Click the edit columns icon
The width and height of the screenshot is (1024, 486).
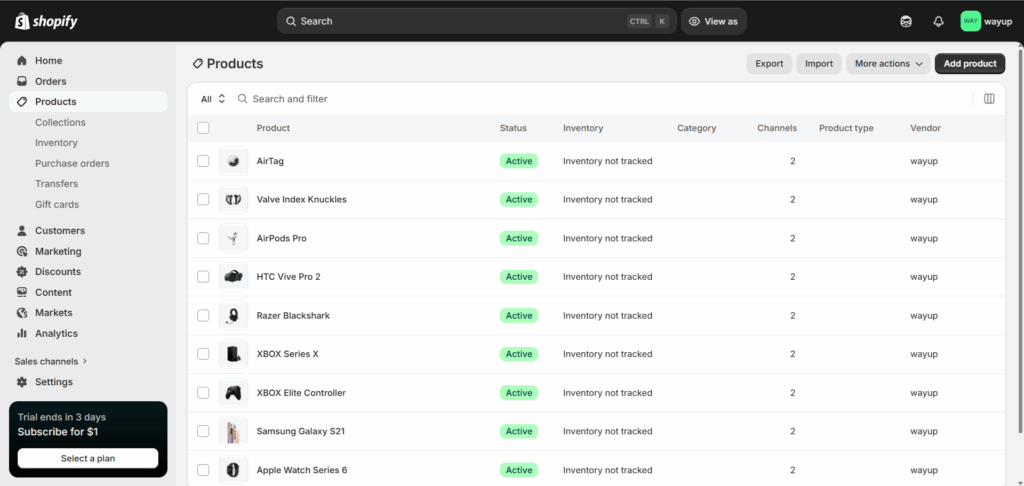tap(989, 99)
